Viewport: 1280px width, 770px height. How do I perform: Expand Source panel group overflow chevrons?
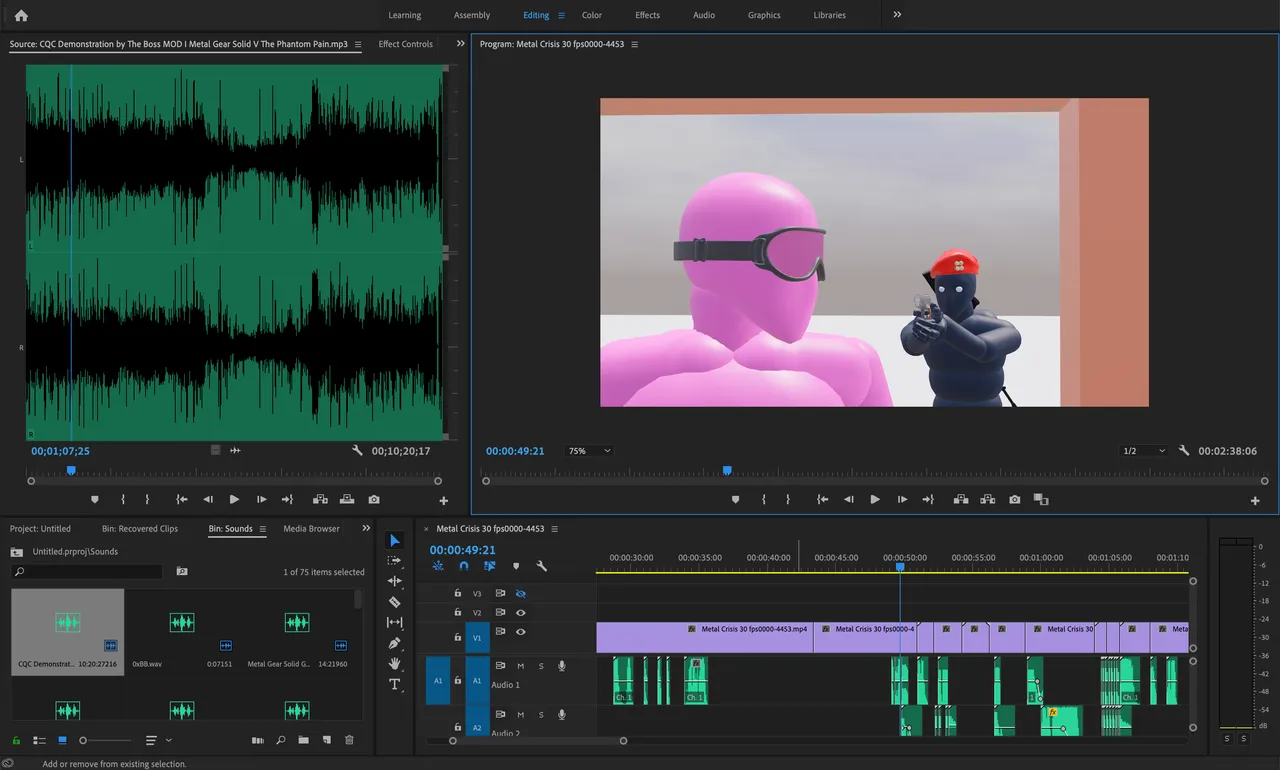point(460,44)
